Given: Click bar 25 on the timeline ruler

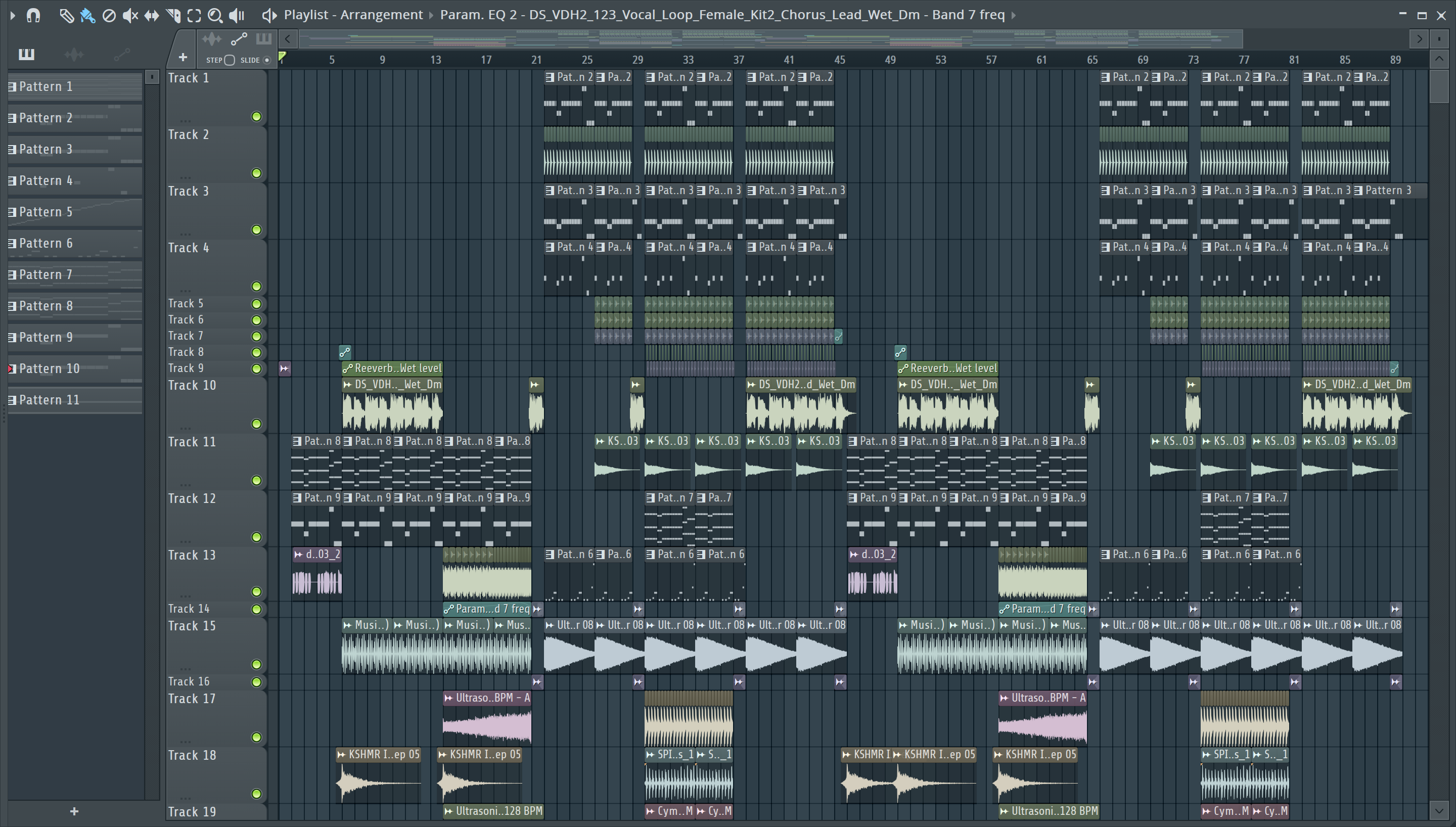Looking at the screenshot, I should pos(587,60).
